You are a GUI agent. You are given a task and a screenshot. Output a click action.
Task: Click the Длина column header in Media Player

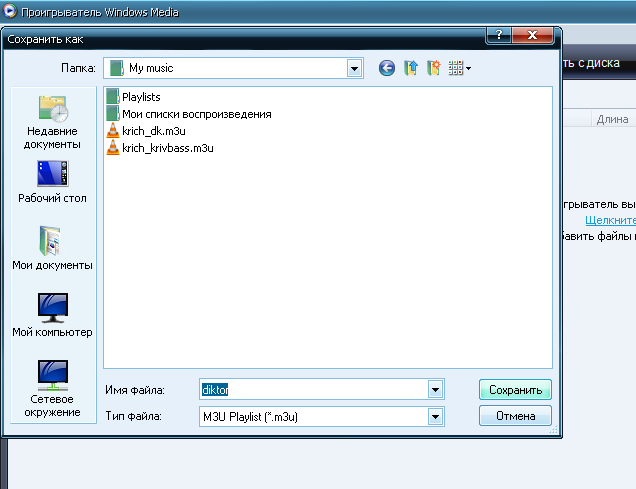click(612, 119)
